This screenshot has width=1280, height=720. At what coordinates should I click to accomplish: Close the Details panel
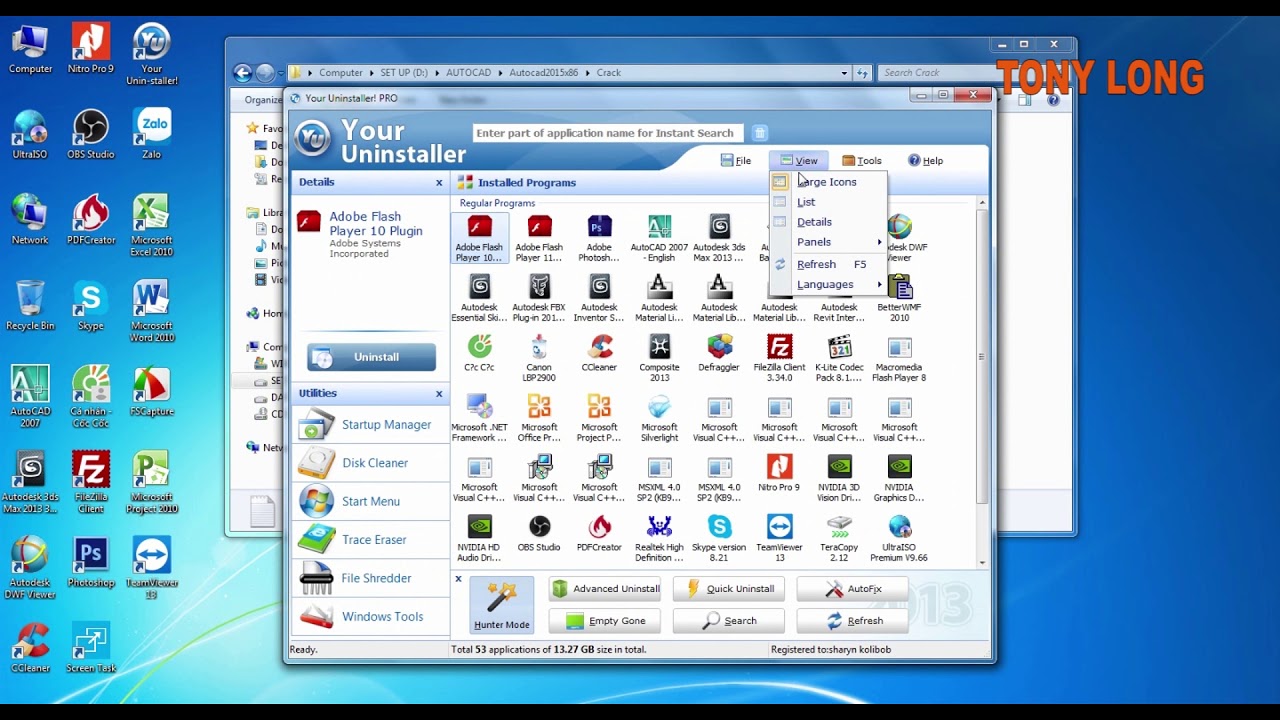[438, 182]
